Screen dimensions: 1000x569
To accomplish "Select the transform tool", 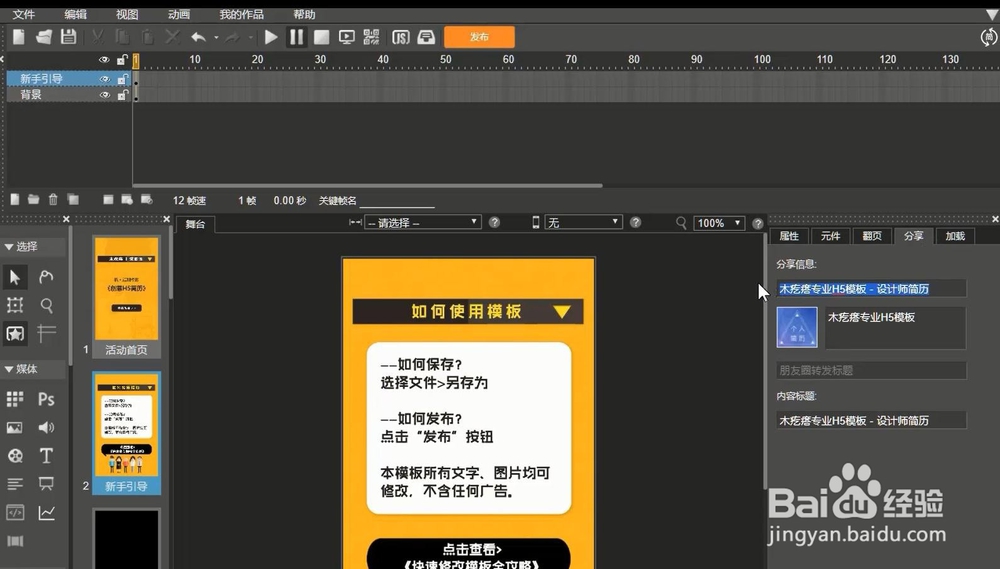I will pyautogui.click(x=15, y=305).
